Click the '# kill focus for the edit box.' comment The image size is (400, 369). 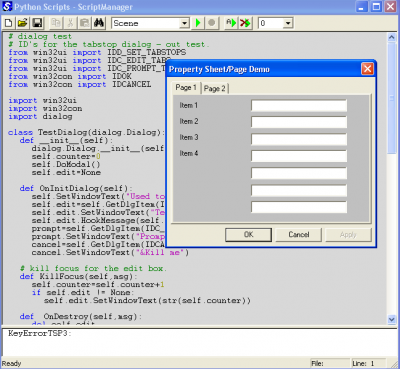point(93,268)
